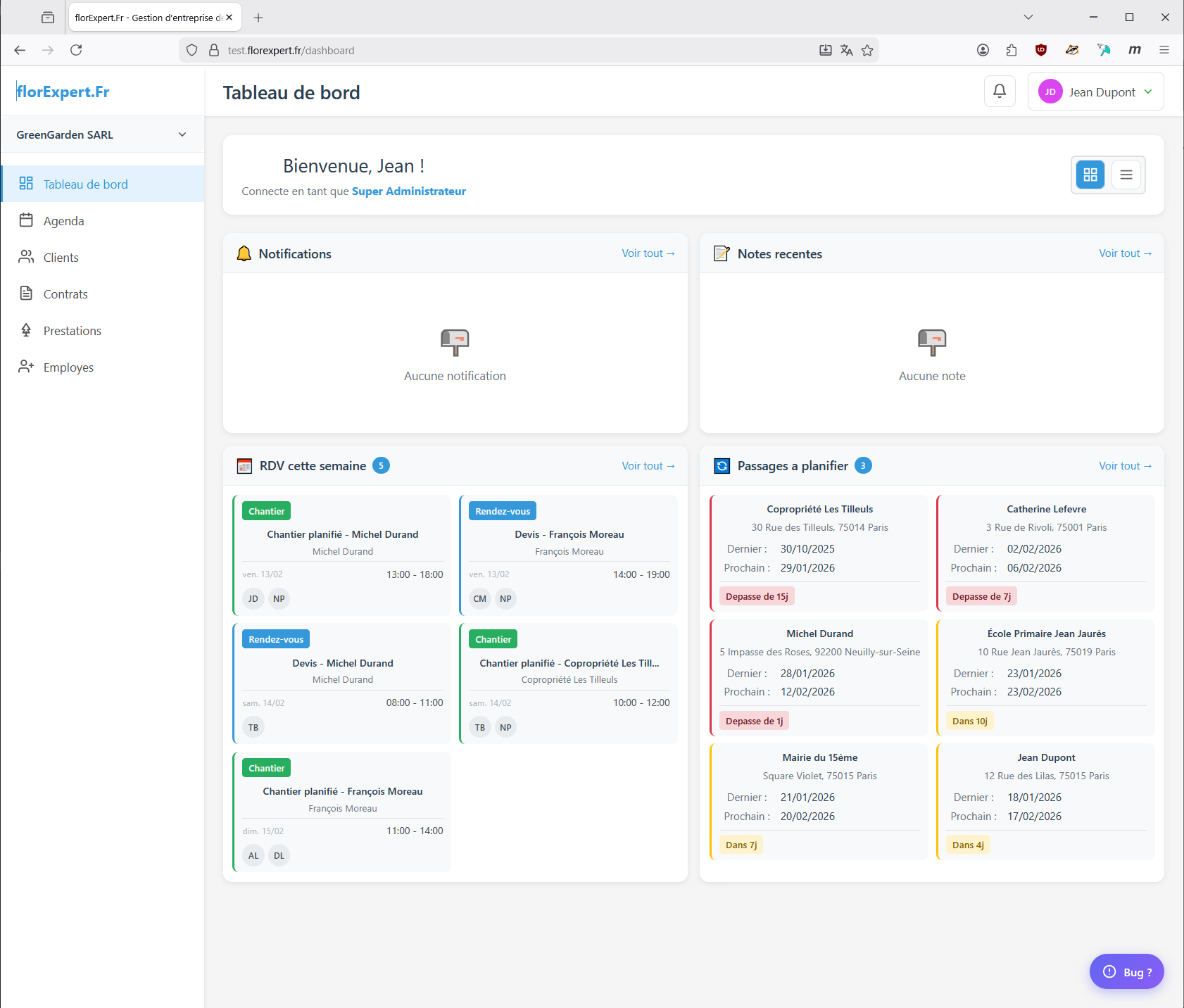
Task: Click the browser translate page icon
Action: click(846, 50)
